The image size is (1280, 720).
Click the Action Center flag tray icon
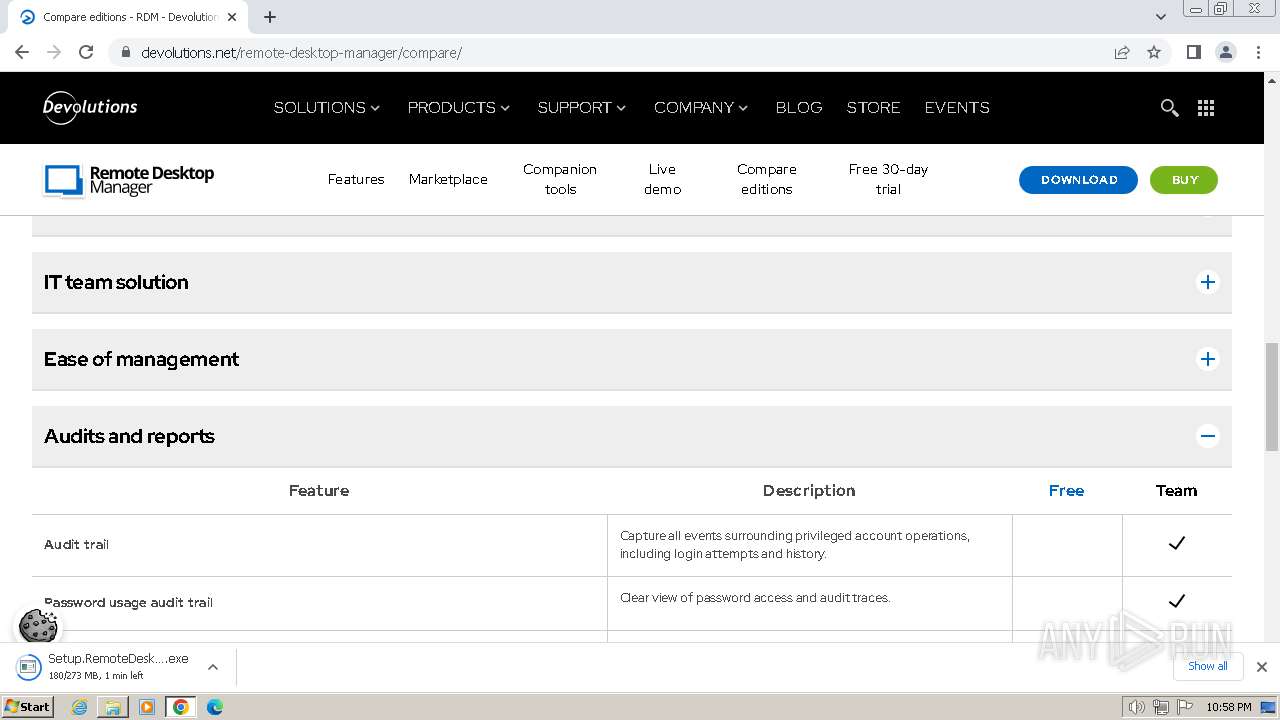coord(1185,707)
